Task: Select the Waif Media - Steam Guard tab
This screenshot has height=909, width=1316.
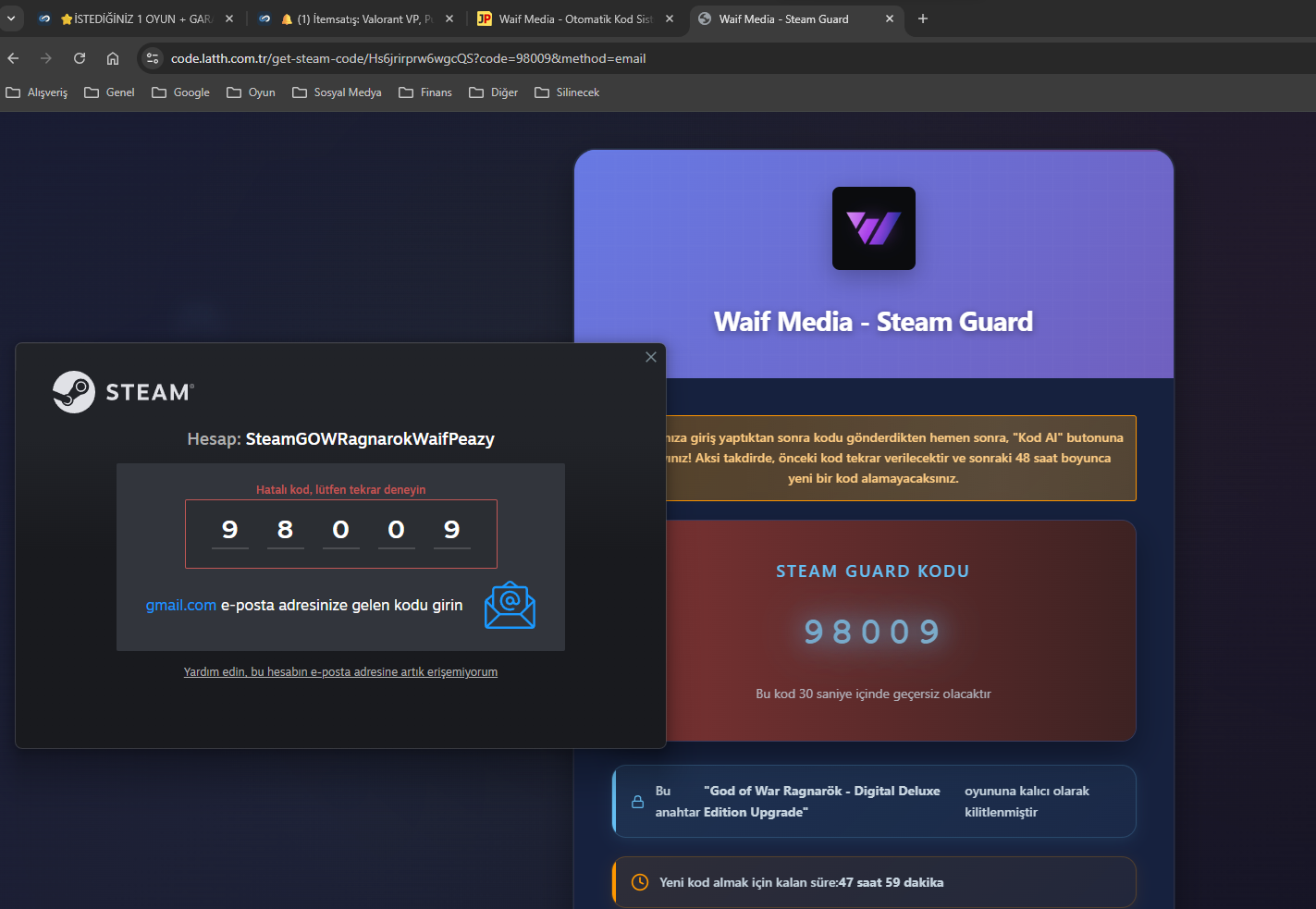Action: (x=795, y=18)
